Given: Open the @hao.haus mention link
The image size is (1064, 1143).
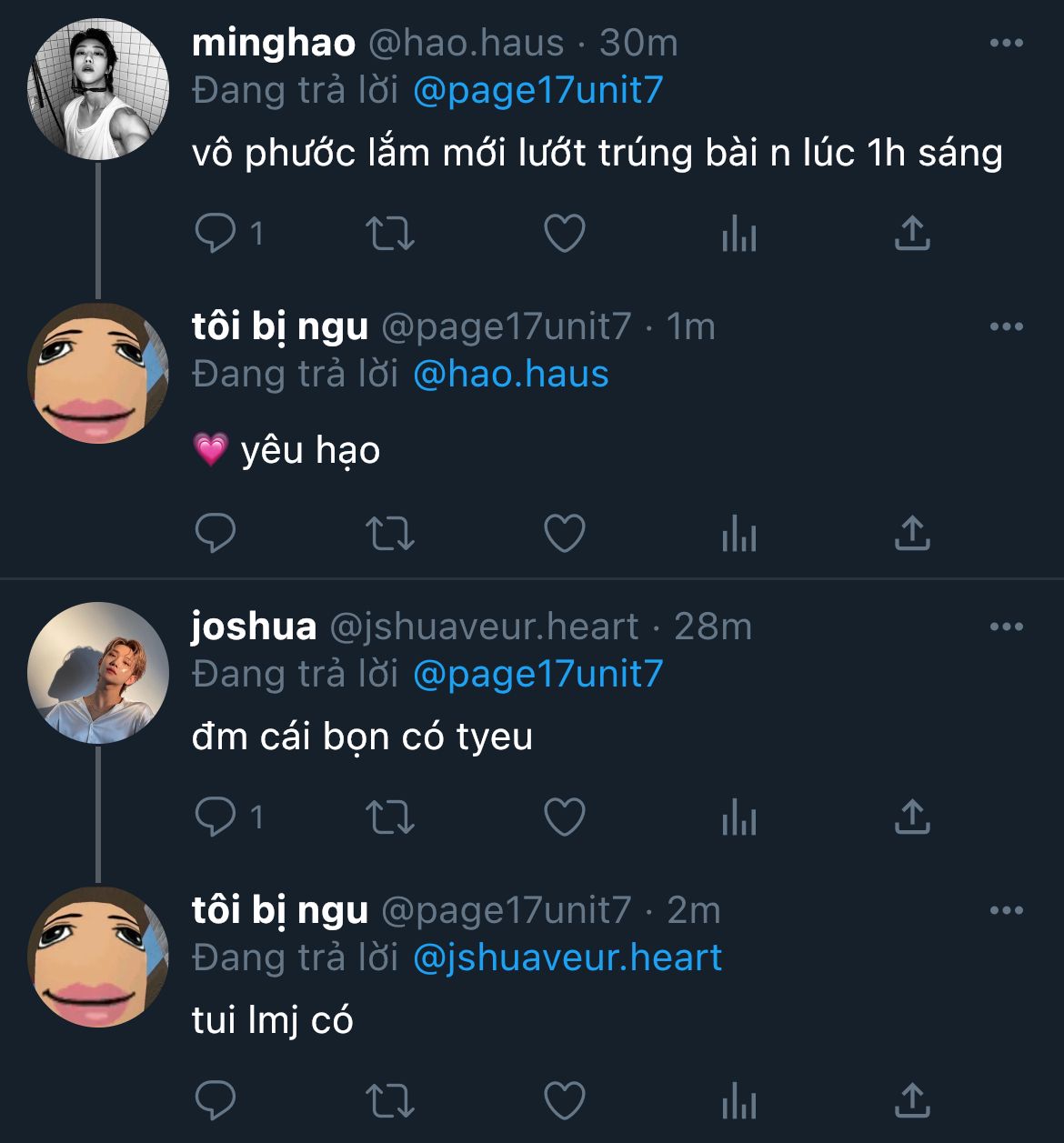Looking at the screenshot, I should coord(510,374).
